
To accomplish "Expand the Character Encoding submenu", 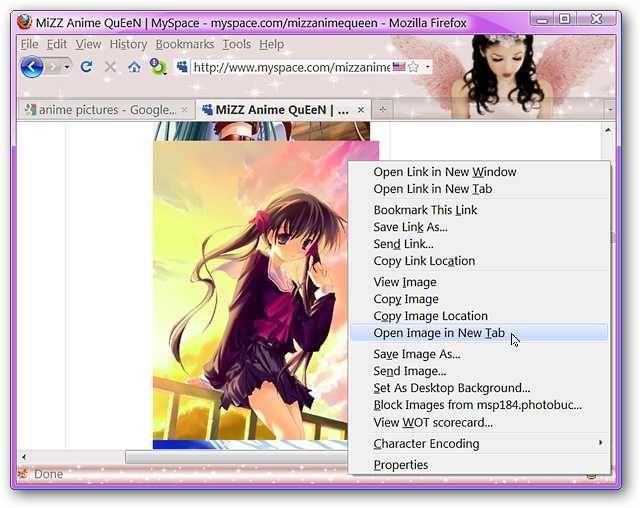I will (x=480, y=444).
